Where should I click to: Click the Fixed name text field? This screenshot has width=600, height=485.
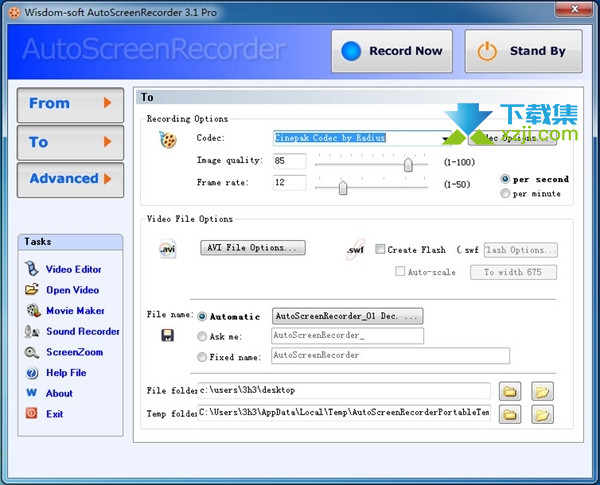pos(390,355)
